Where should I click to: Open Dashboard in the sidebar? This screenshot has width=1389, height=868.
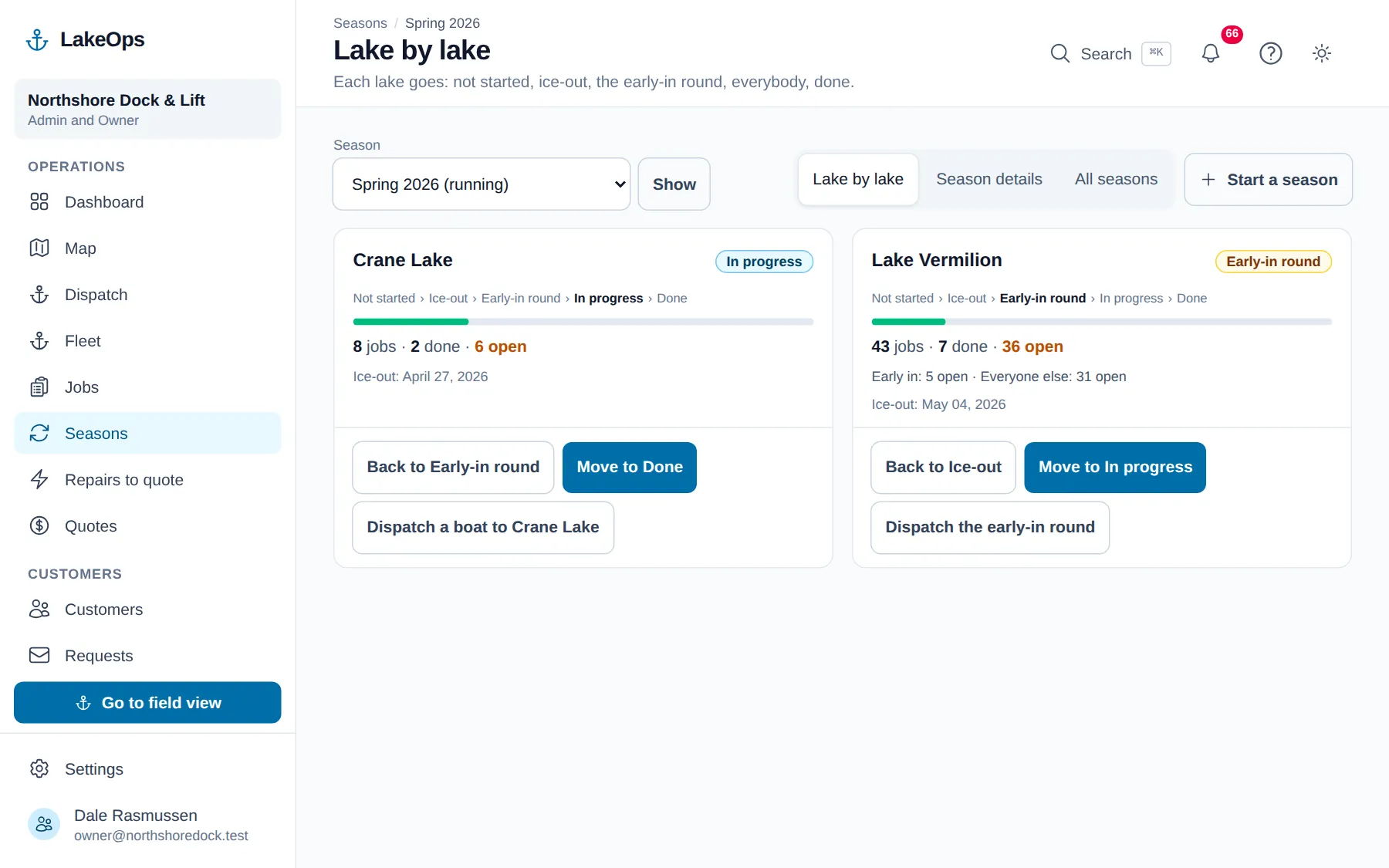click(x=147, y=202)
